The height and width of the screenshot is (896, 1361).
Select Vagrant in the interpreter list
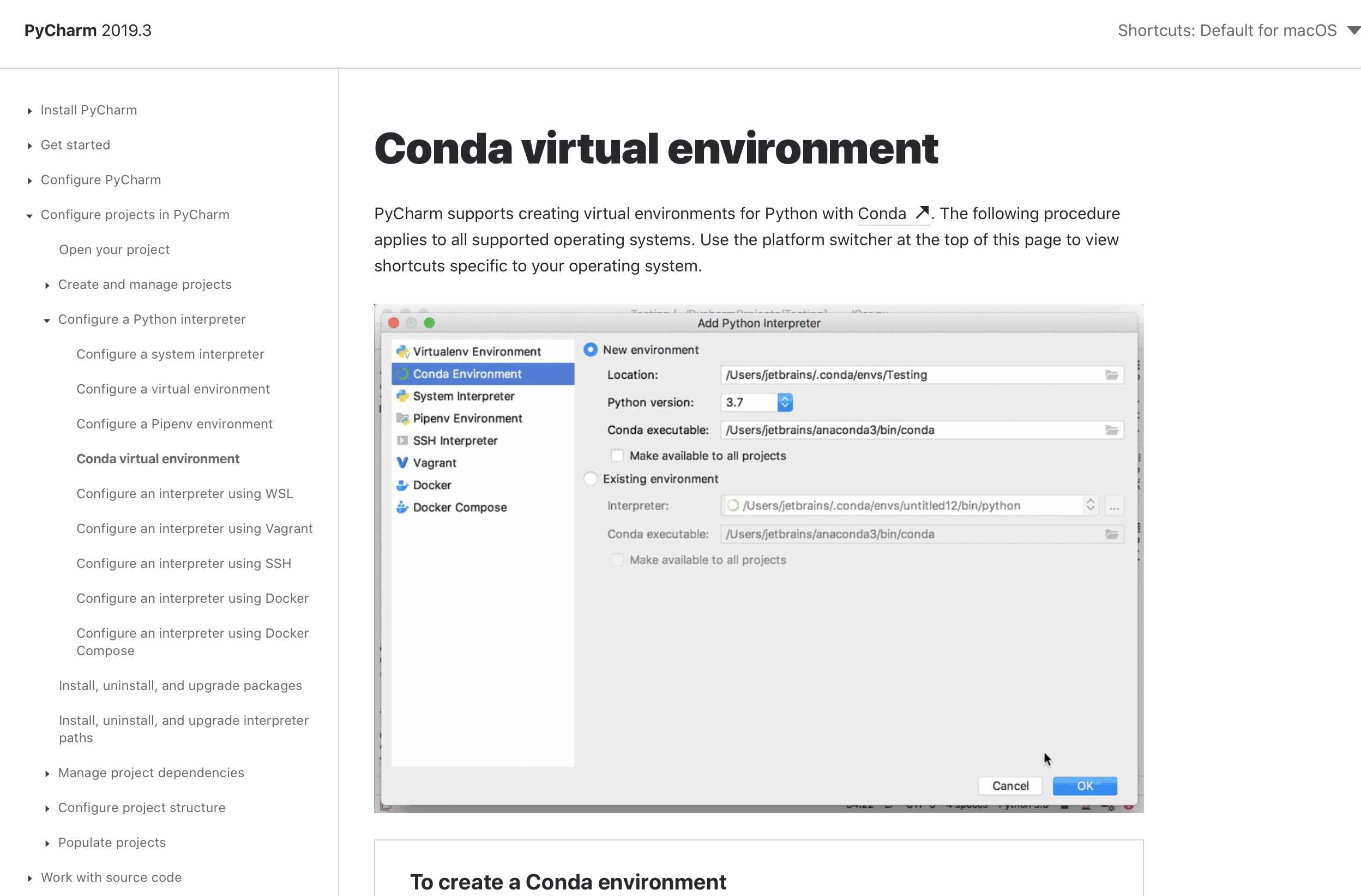tap(483, 463)
